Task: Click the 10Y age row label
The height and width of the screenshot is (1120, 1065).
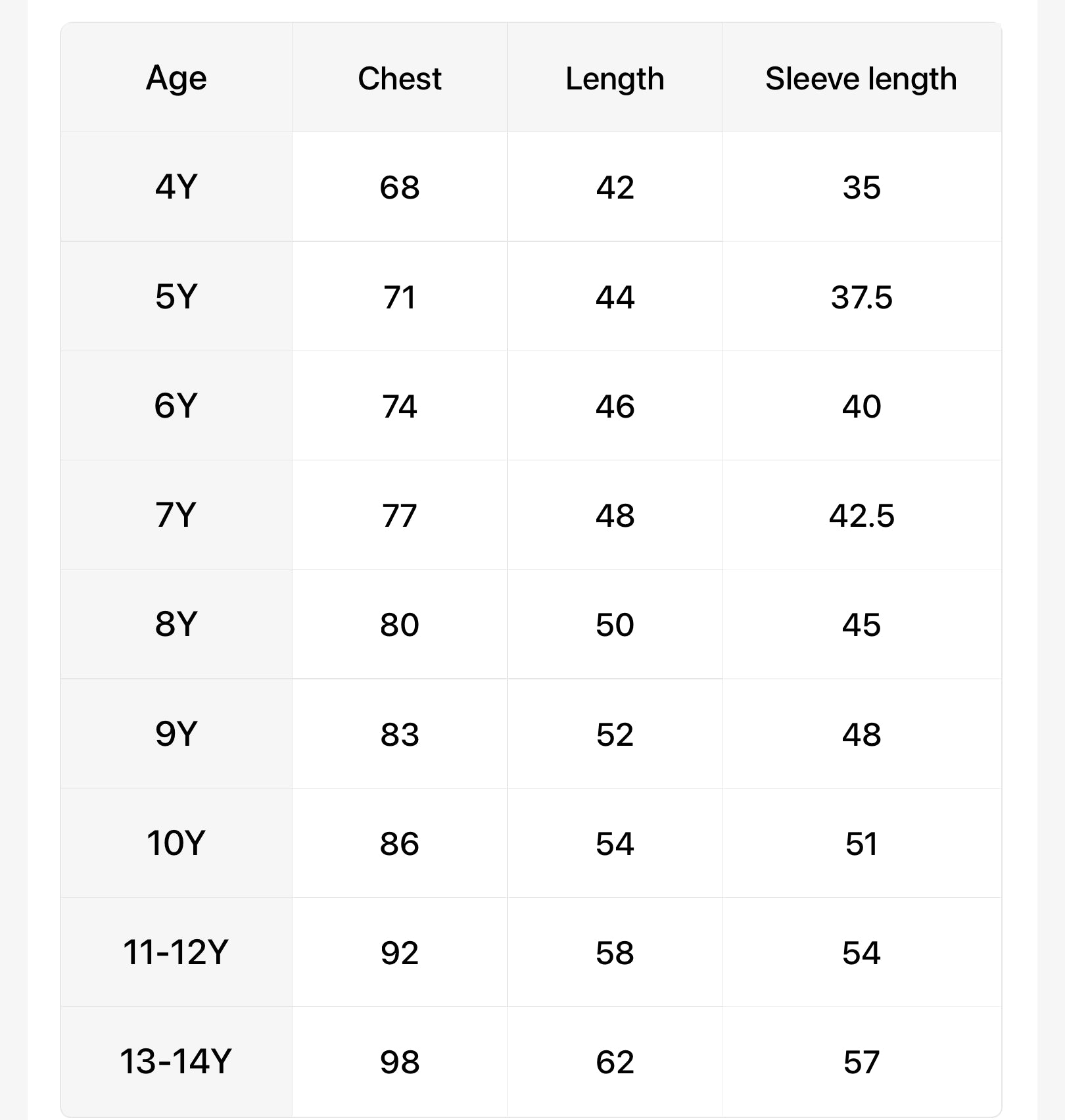Action: click(176, 843)
